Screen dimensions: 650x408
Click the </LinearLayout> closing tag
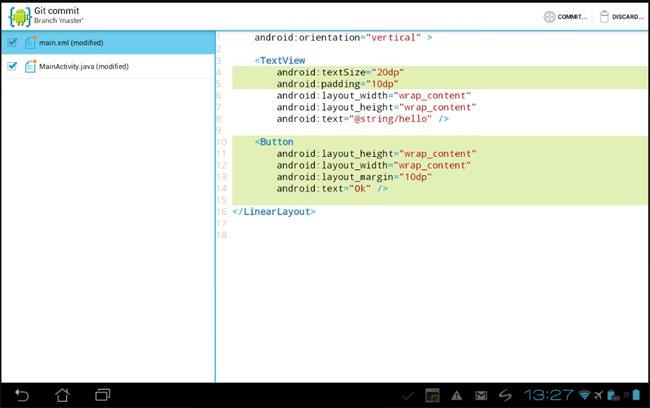[274, 212]
